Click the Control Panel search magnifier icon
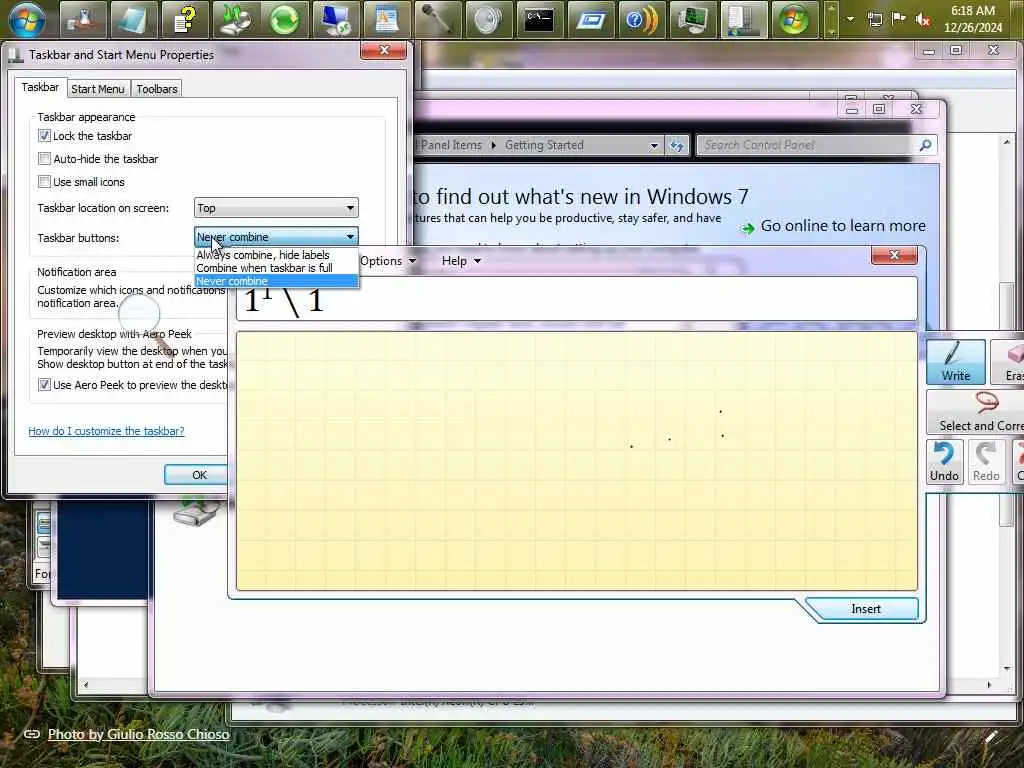 925,145
